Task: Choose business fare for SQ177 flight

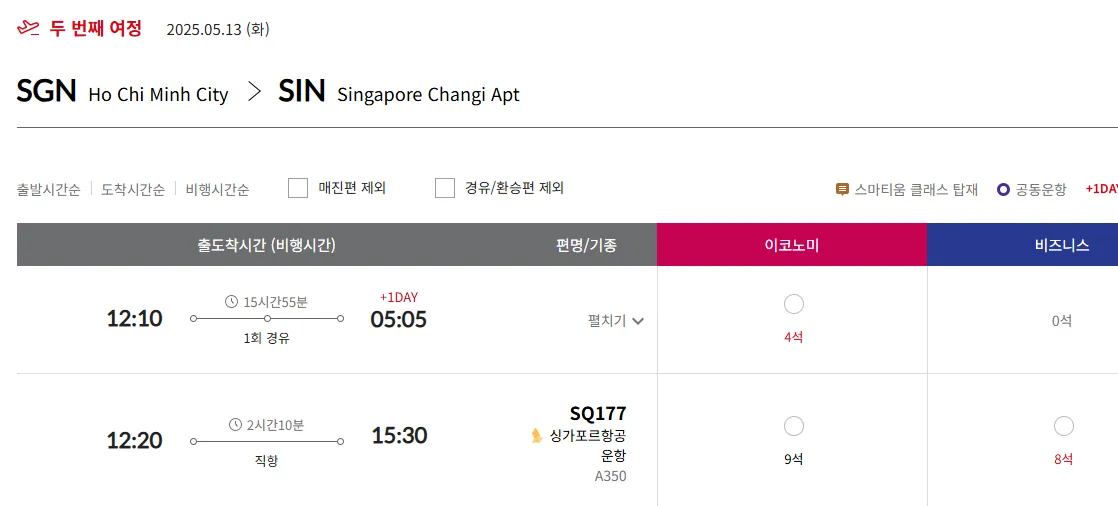Action: 1064,427
